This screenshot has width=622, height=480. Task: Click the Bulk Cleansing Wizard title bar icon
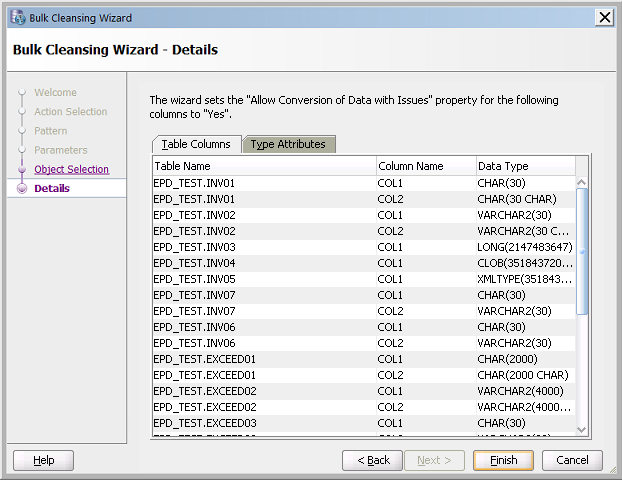[17, 17]
